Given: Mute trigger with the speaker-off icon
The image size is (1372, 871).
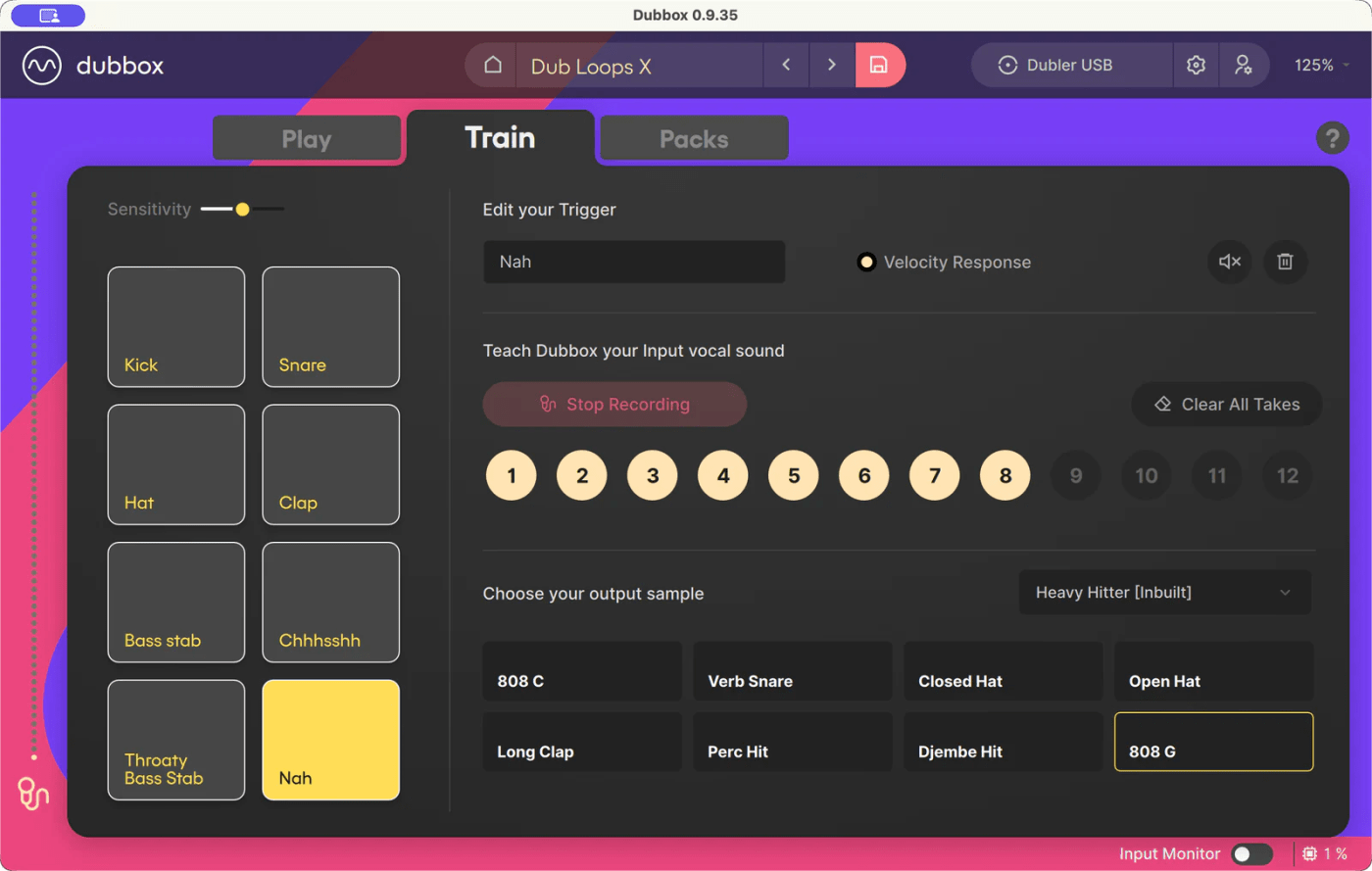Looking at the screenshot, I should (x=1230, y=262).
